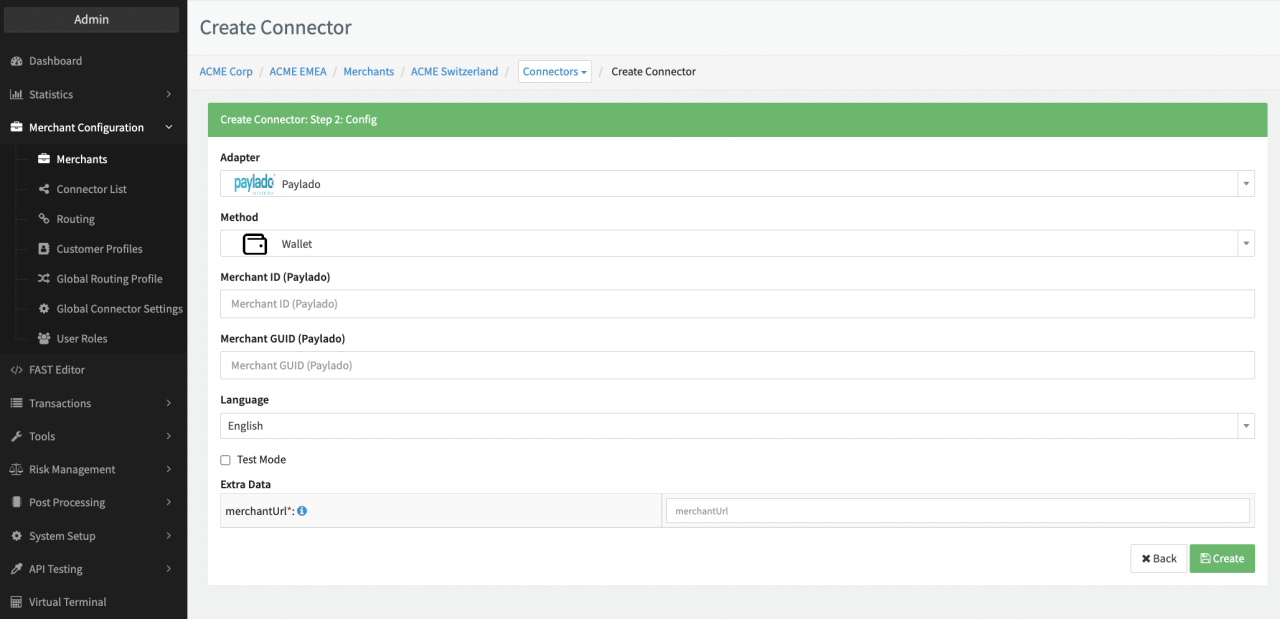Expand the Connectors breadcrumb dropdown
The image size is (1280, 619).
(554, 72)
